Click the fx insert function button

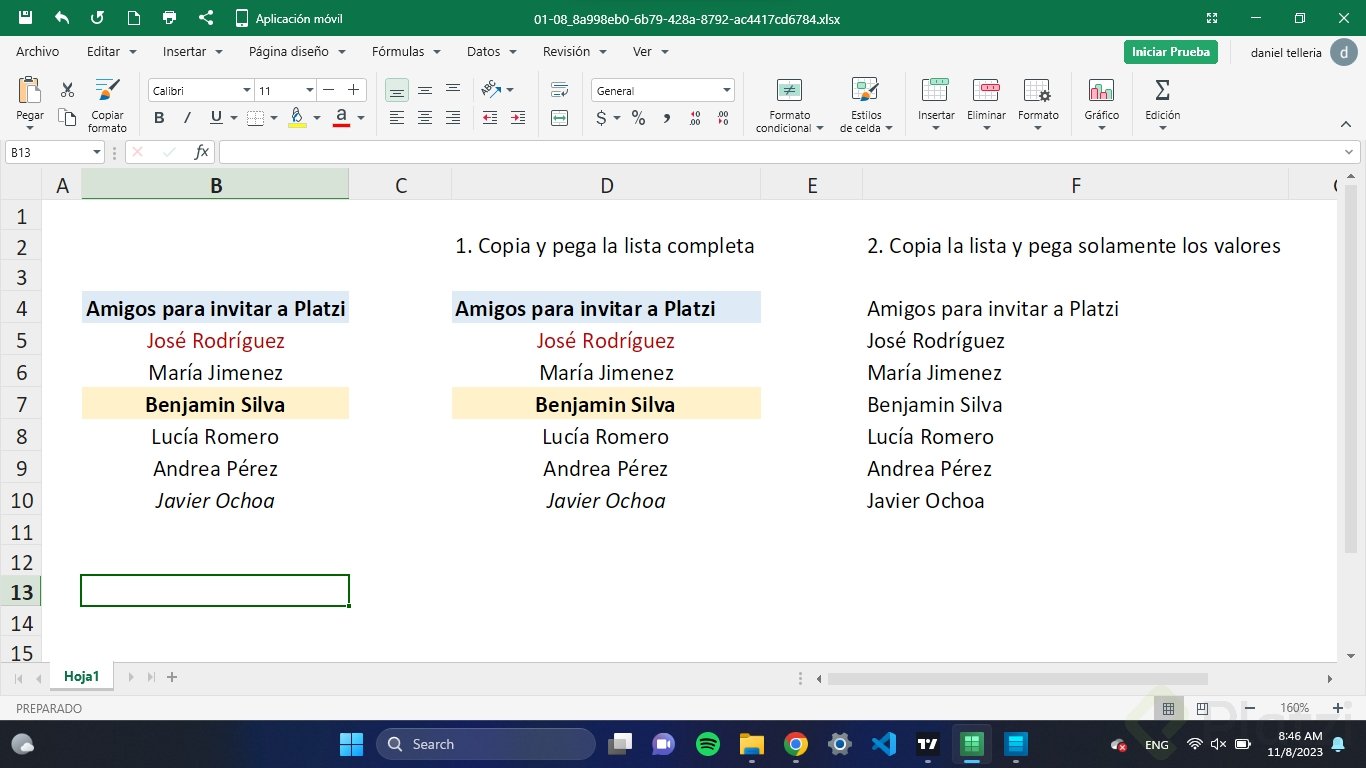pos(202,152)
